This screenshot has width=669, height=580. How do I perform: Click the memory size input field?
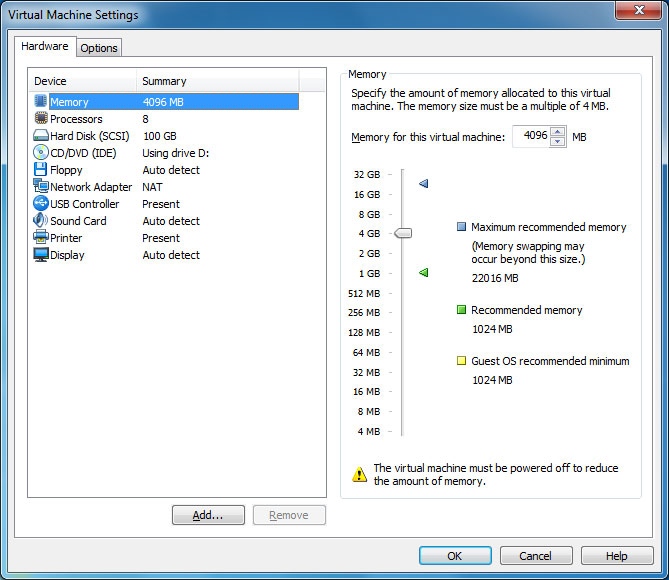[x=531, y=136]
